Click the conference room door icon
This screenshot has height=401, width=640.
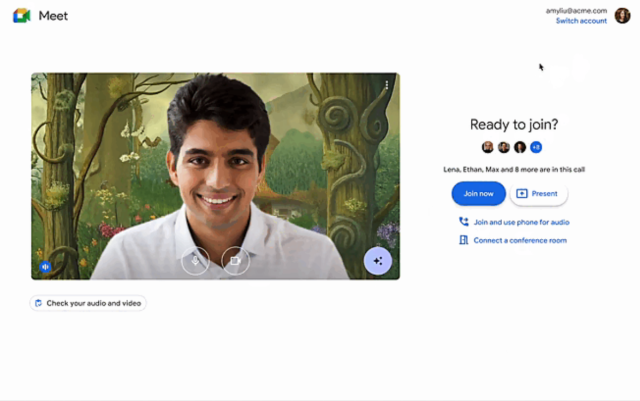click(x=463, y=240)
